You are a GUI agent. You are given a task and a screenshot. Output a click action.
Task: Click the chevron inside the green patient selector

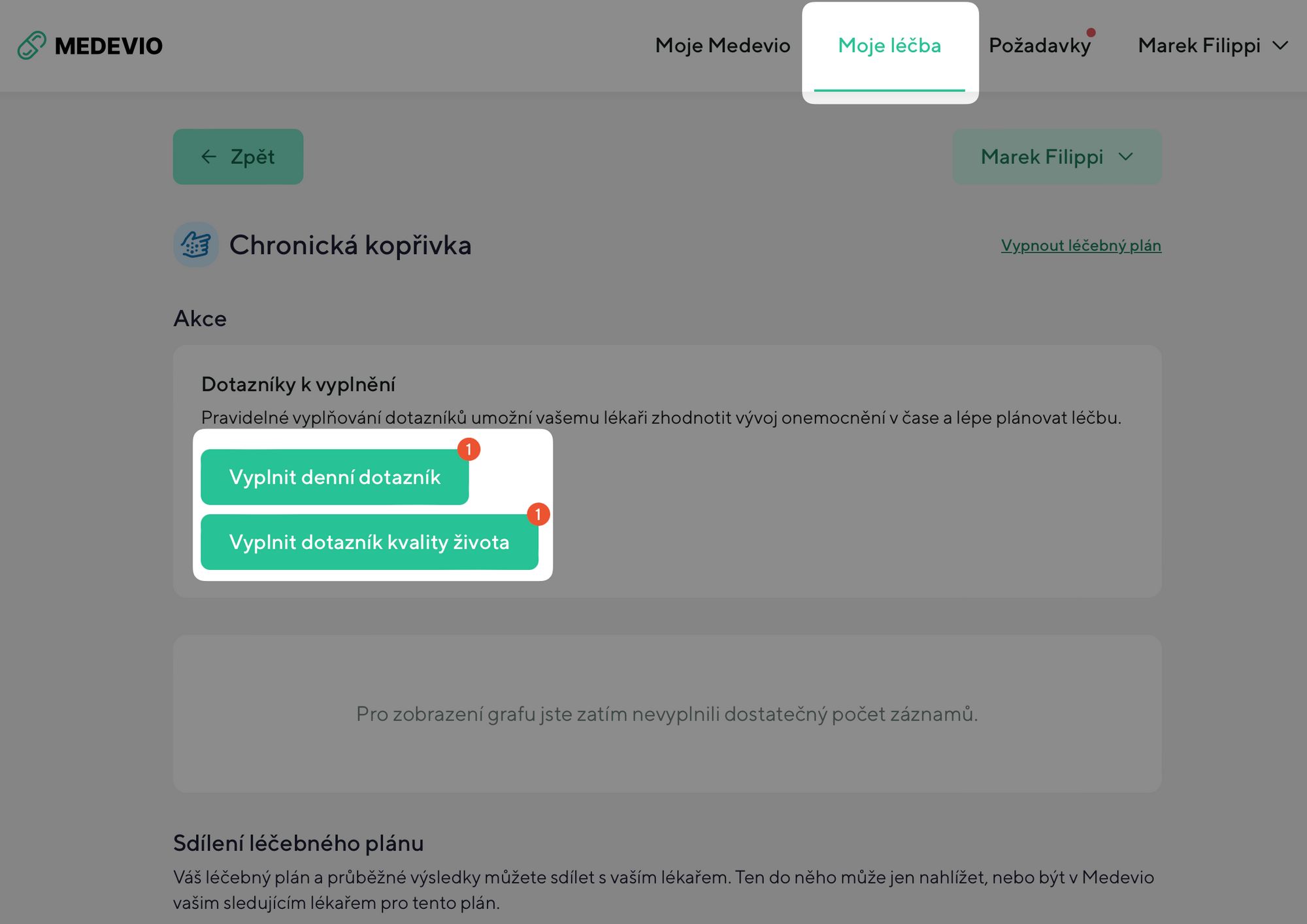click(x=1125, y=157)
